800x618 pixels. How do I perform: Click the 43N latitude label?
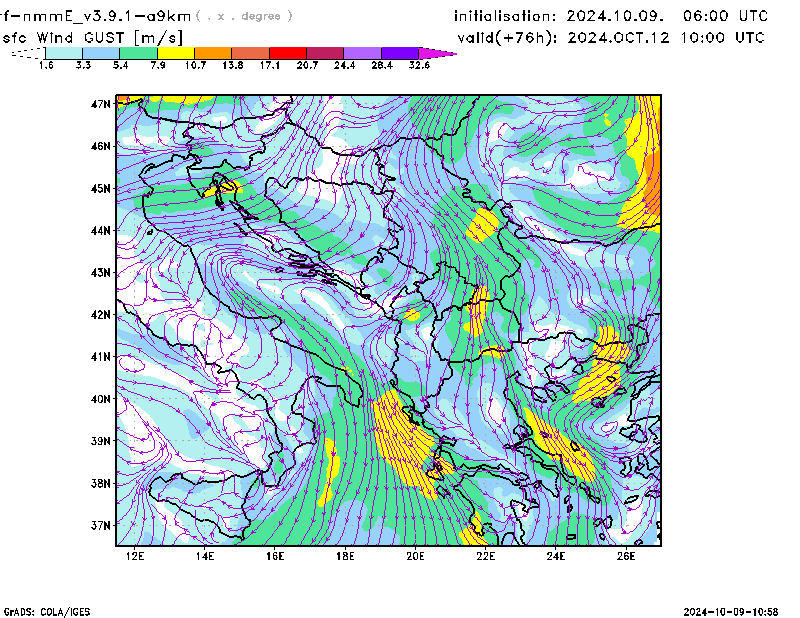point(101,273)
